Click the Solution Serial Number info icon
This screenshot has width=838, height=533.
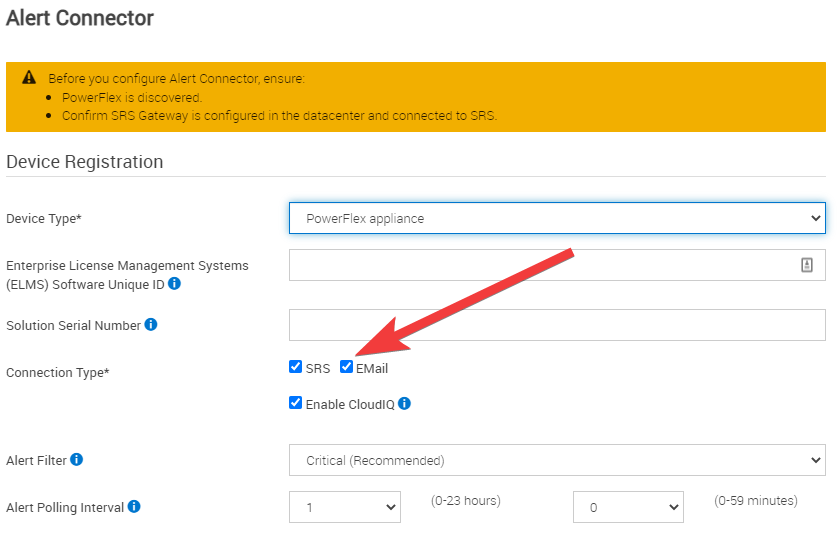151,325
